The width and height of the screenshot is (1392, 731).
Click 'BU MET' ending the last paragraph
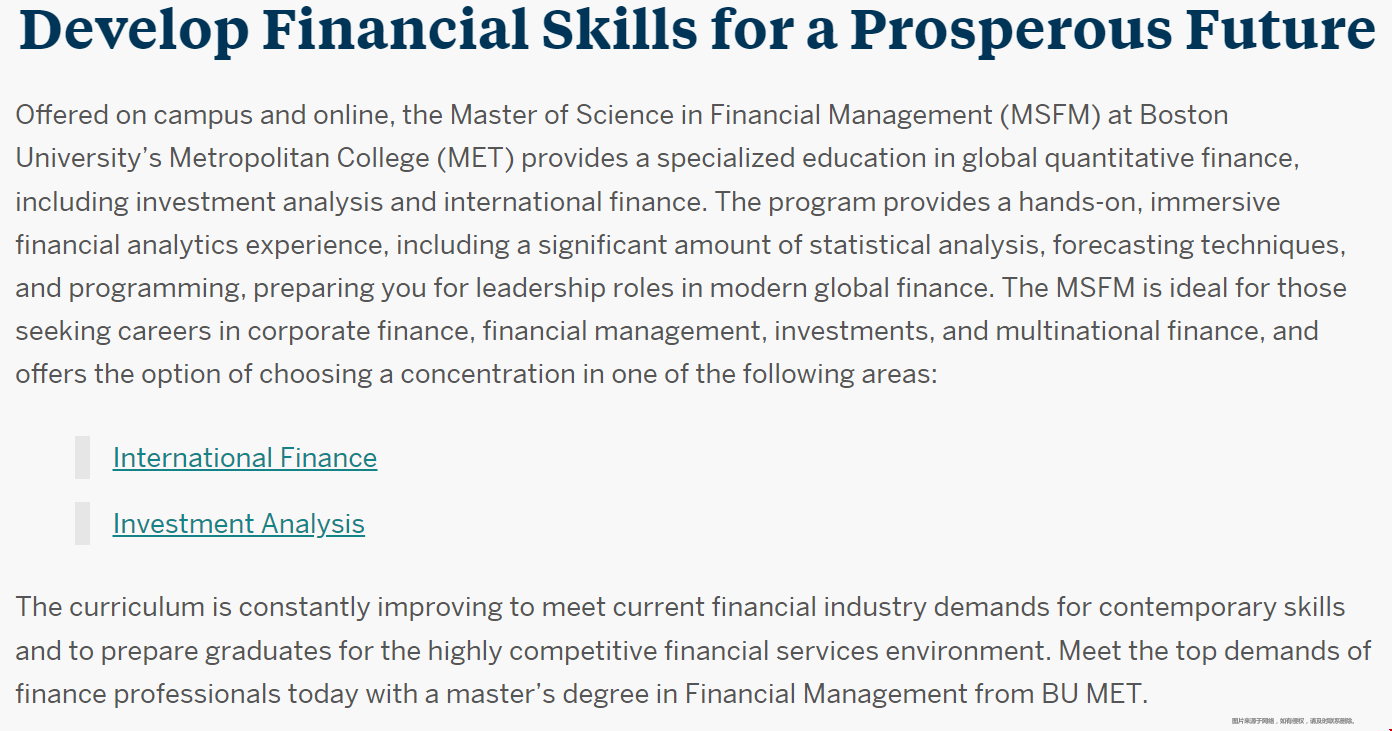tap(1092, 693)
